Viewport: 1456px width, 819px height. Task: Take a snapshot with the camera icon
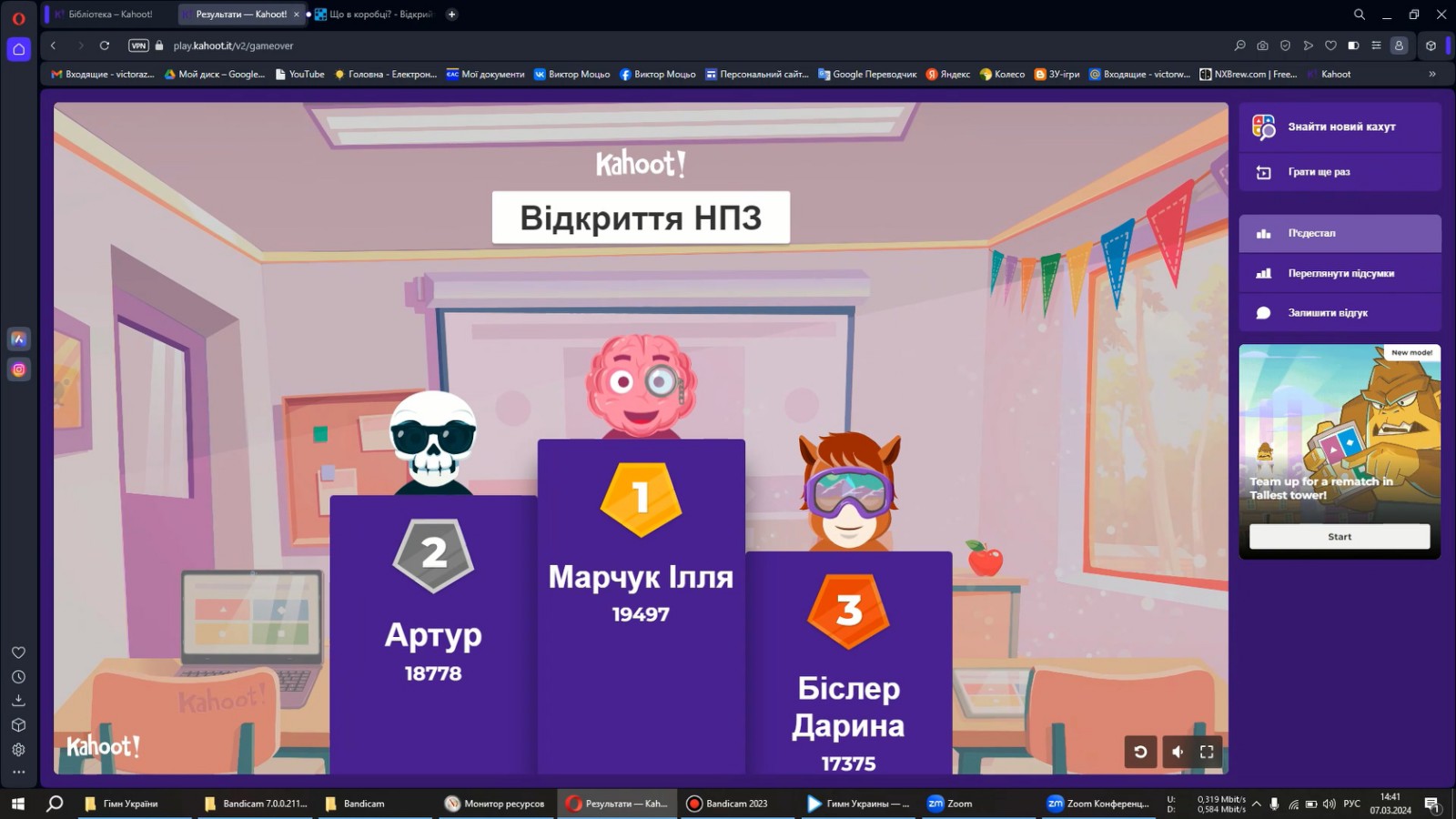[1262, 45]
